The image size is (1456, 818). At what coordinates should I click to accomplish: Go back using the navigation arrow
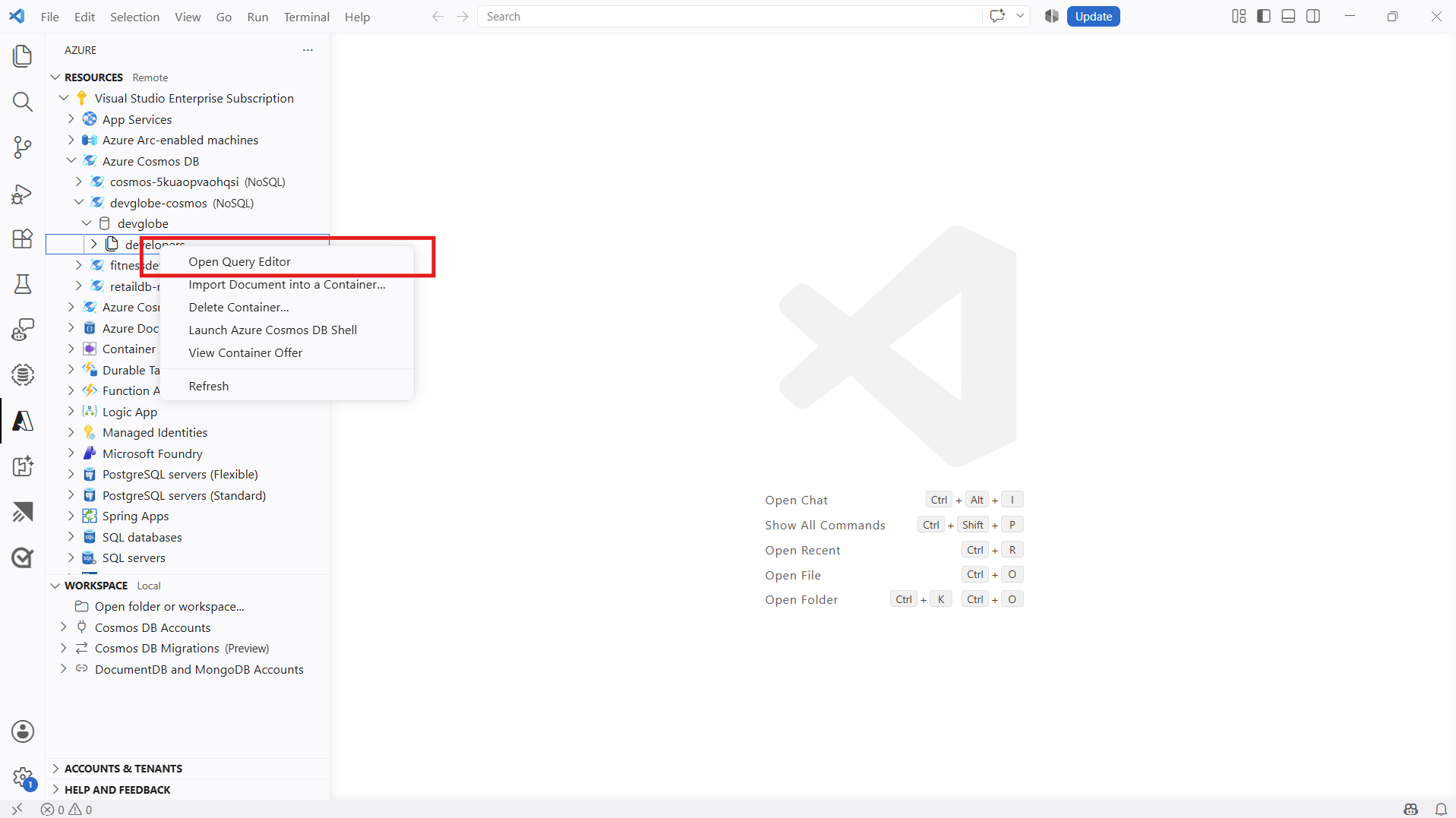pyautogui.click(x=437, y=17)
